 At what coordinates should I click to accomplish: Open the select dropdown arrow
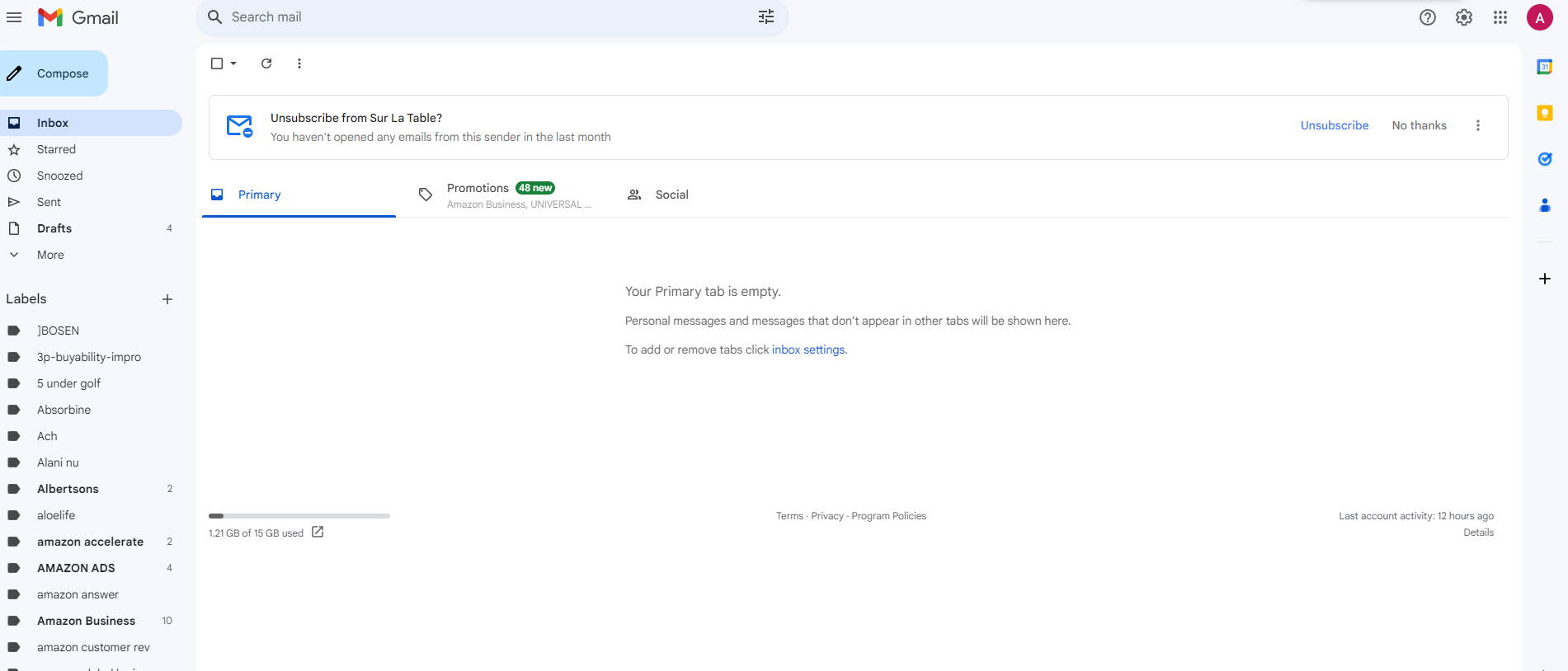(x=233, y=63)
